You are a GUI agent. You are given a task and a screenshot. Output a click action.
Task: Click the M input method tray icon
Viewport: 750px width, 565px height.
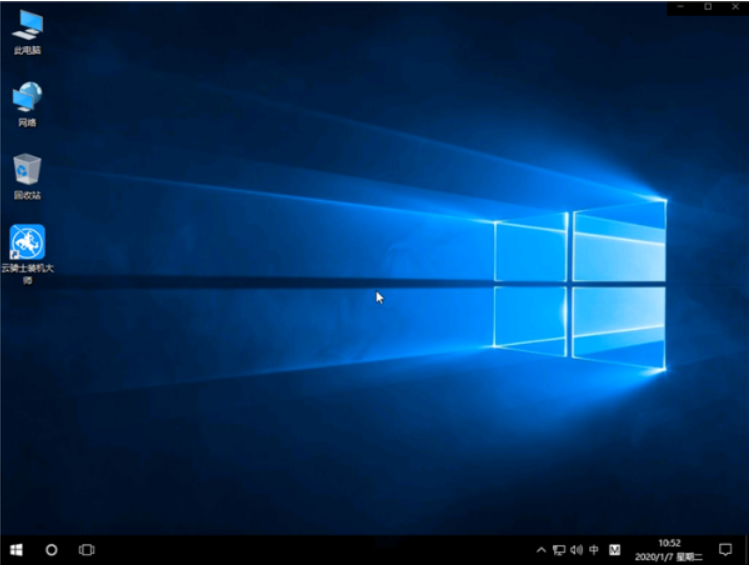point(616,550)
